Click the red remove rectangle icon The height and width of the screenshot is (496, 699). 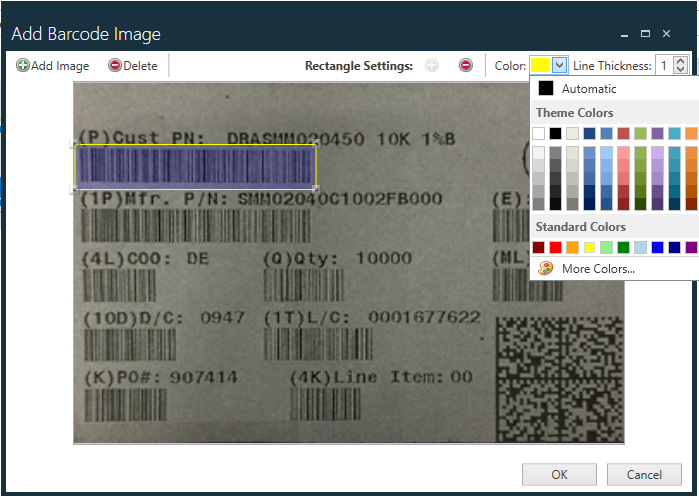pos(466,66)
